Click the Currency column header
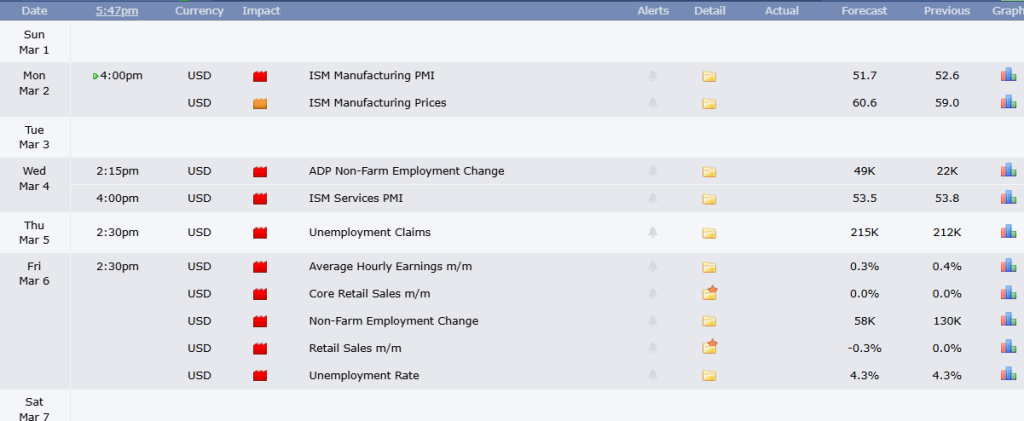This screenshot has height=421, width=1024. 199,11
